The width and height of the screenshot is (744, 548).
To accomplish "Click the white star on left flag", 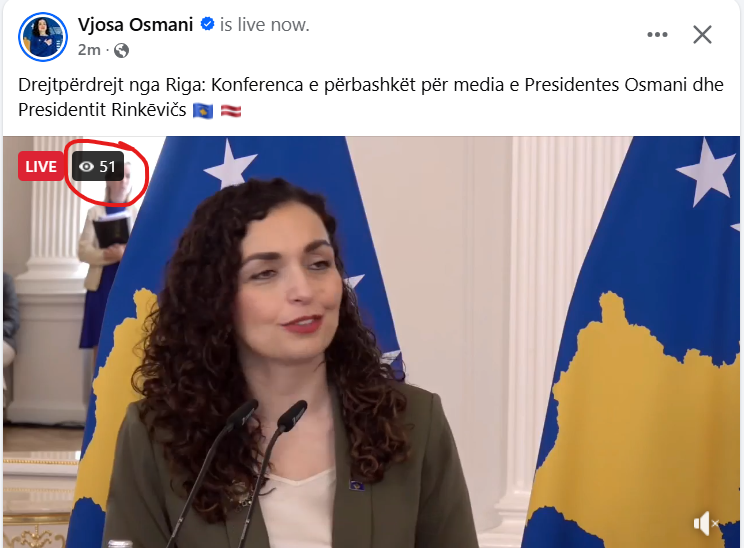I will (x=230, y=163).
